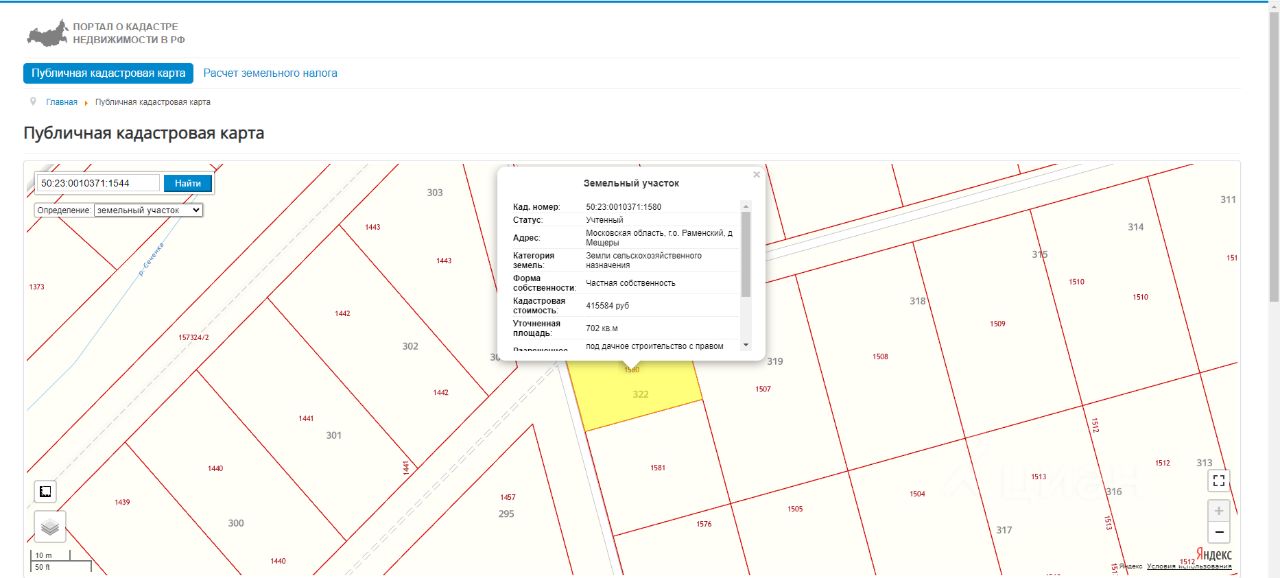Click the popup info scrollbar thumb
Screen dimensions: 1280x578
point(745,254)
